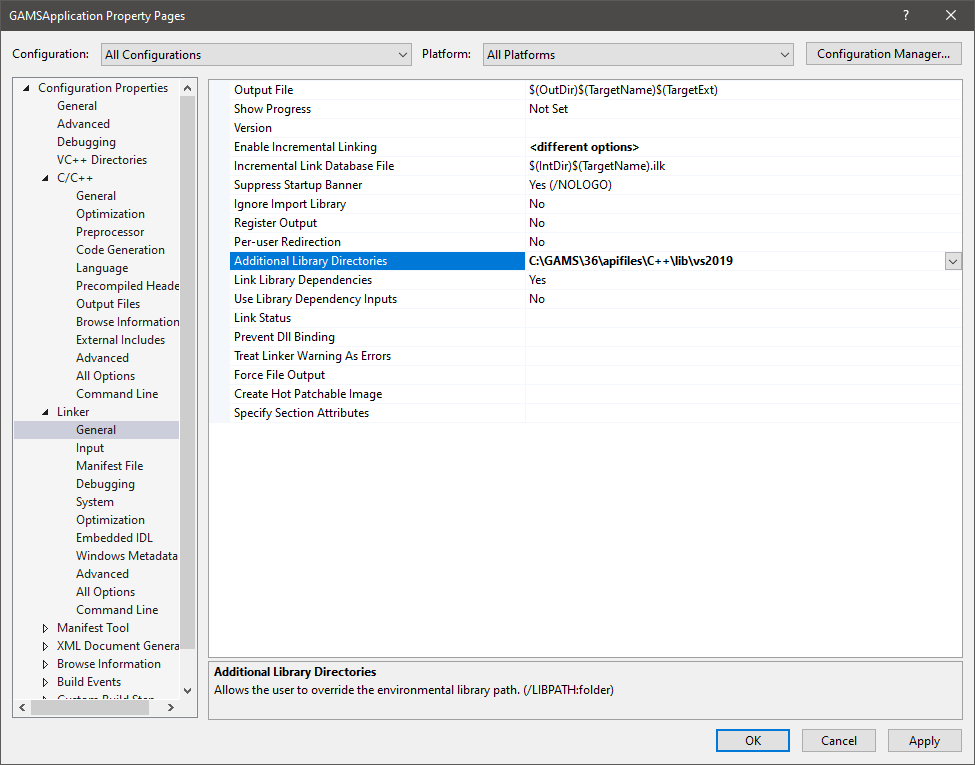The image size is (975, 765).
Task: Expand the Build Events node
Action: (x=46, y=682)
